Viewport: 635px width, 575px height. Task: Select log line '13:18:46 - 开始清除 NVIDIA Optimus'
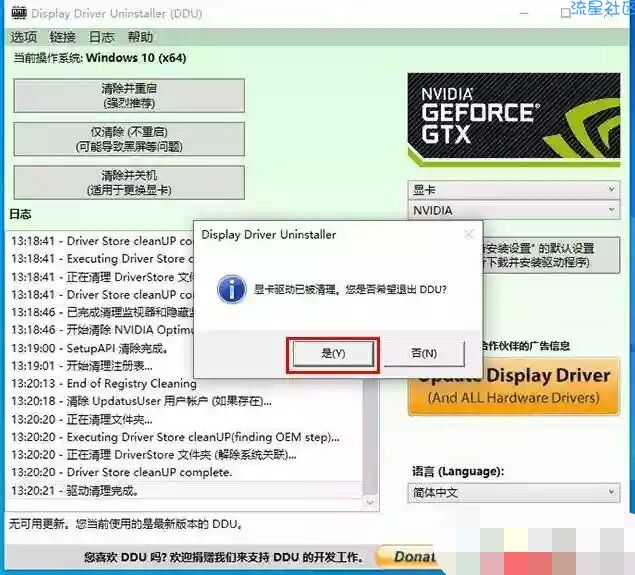(101, 330)
